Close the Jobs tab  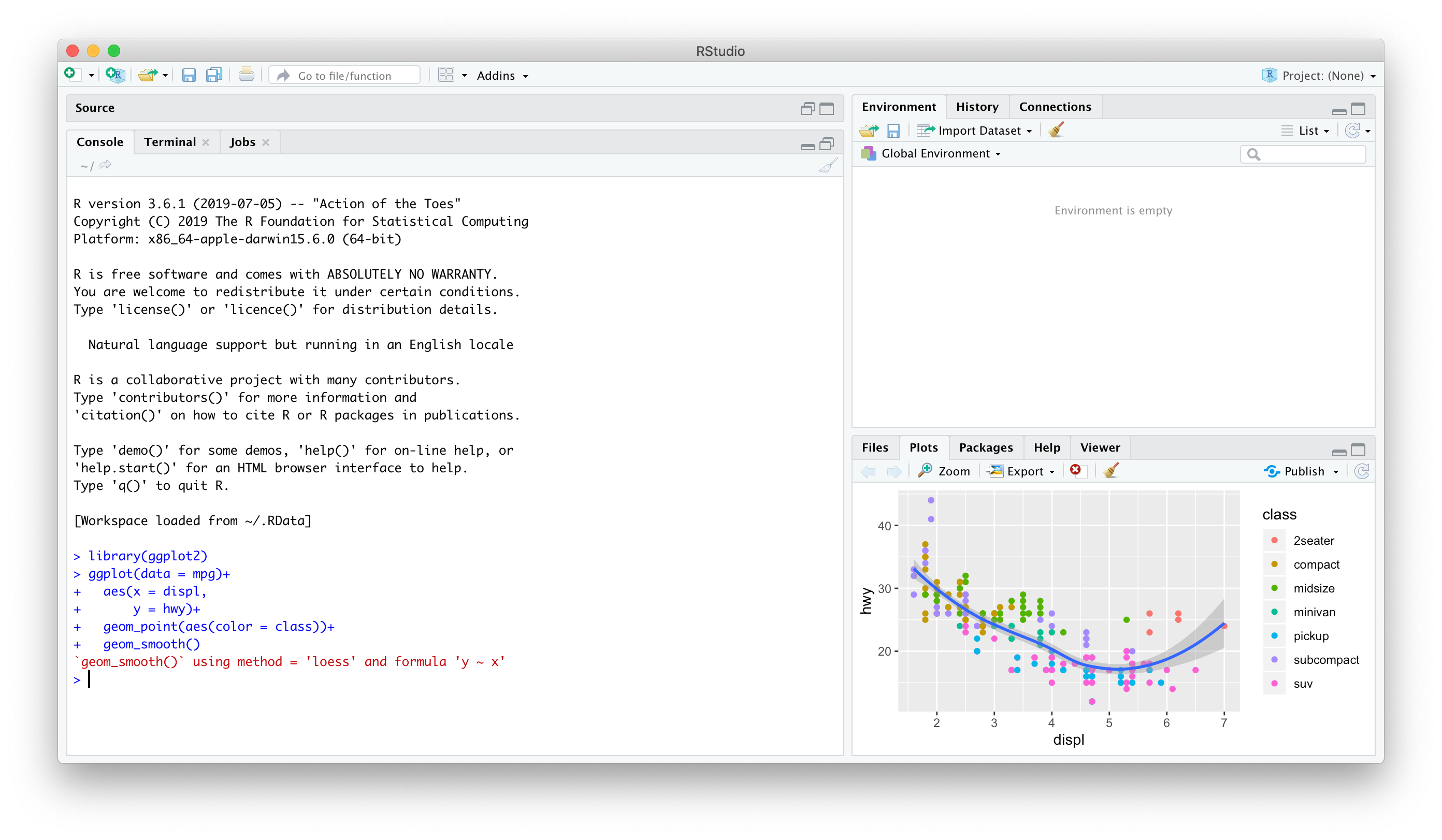coord(266,142)
